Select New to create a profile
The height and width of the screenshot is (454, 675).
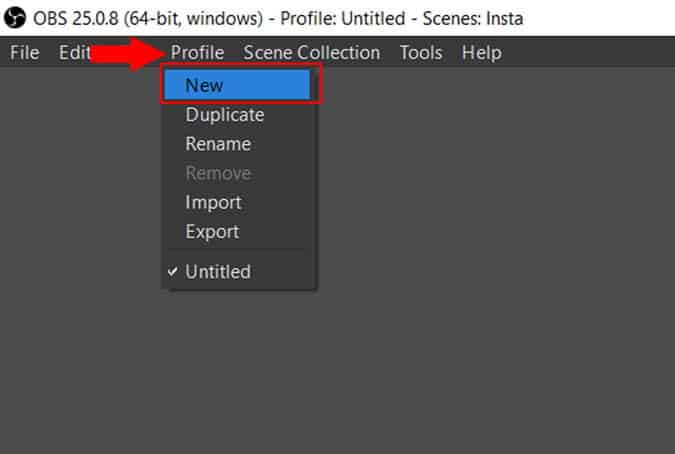[237, 85]
